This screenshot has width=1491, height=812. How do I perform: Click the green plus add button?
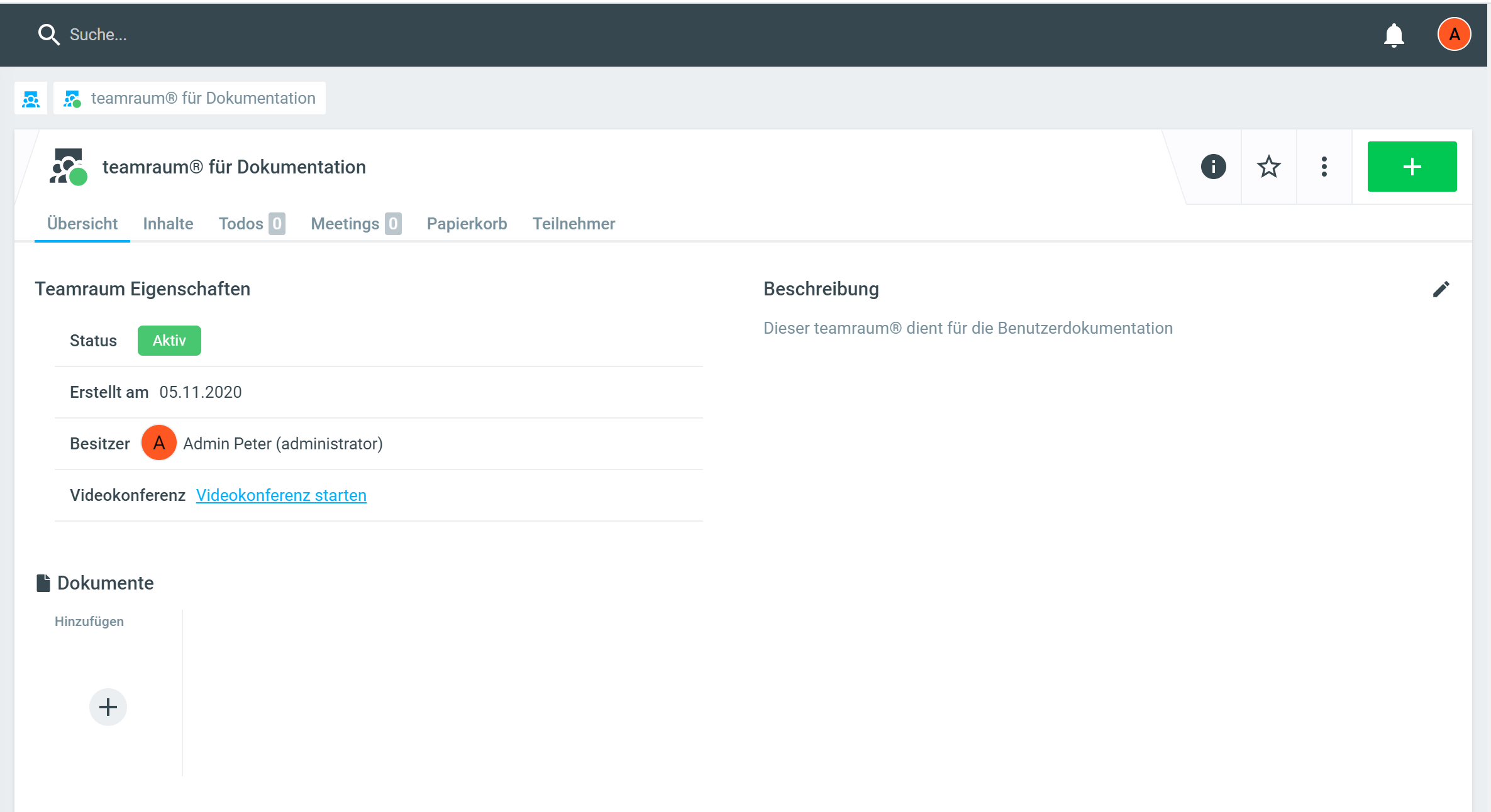pos(1412,167)
